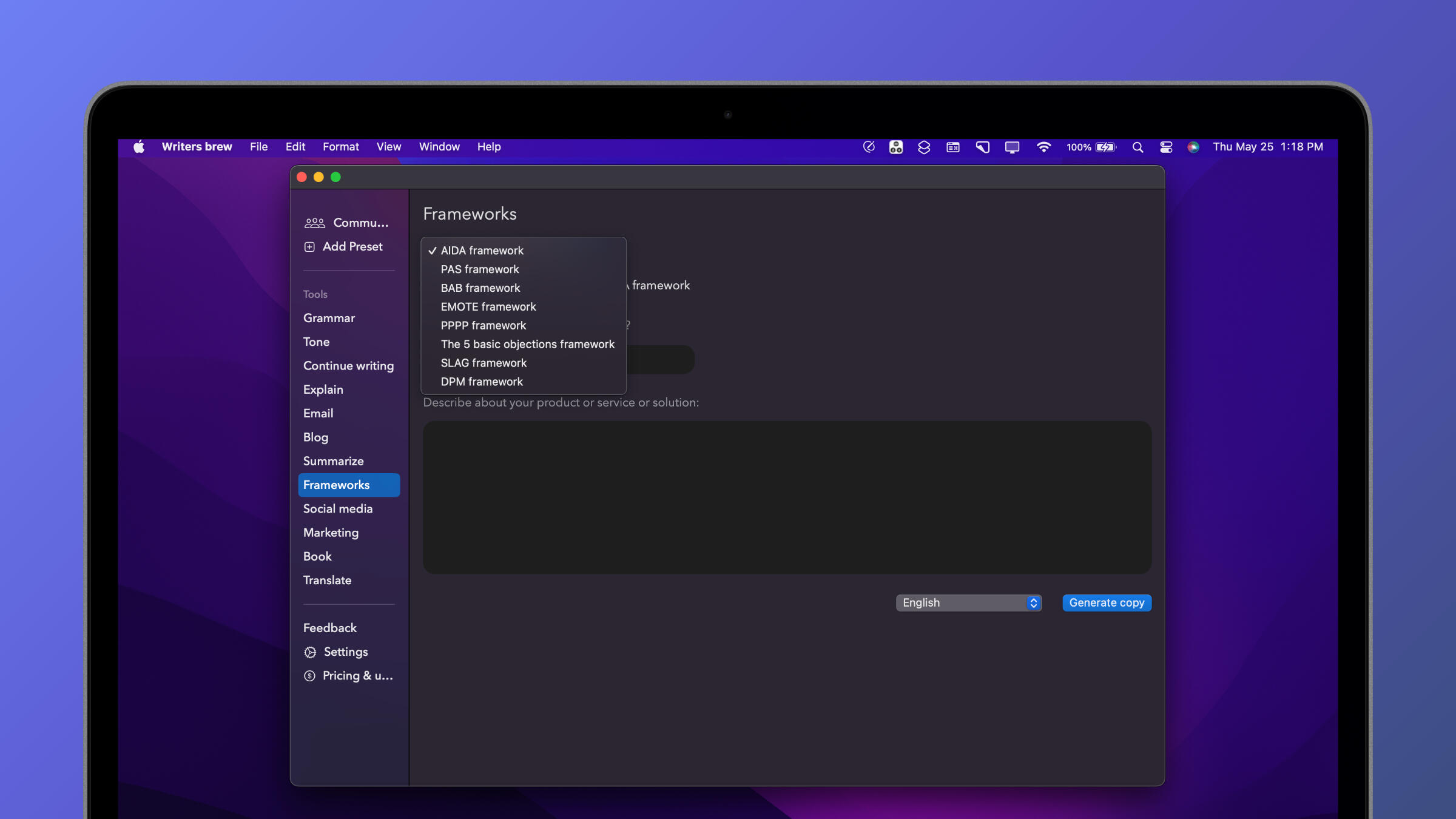Click the stacked layers menu bar icon
The width and height of the screenshot is (1456, 819).
[924, 147]
